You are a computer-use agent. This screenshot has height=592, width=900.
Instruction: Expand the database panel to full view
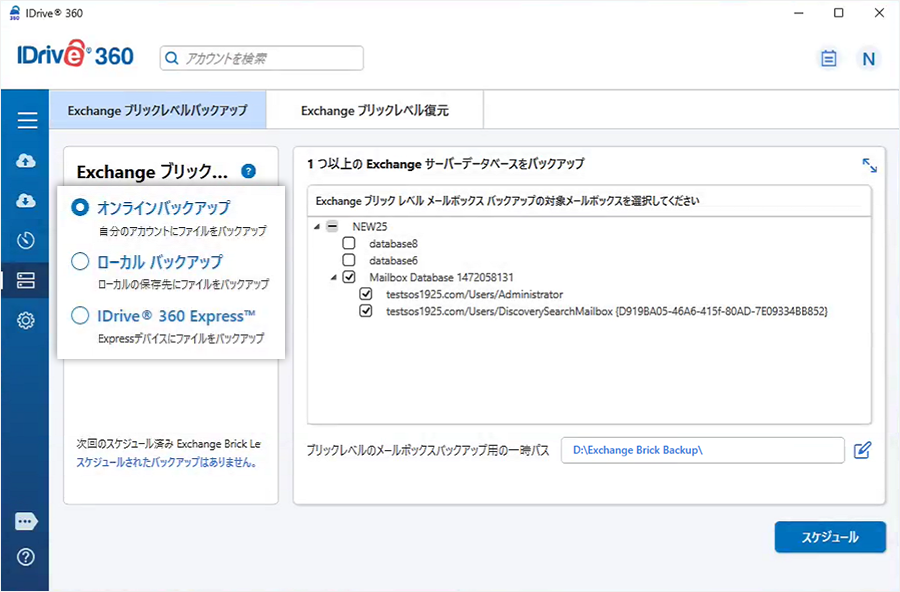pos(869,165)
